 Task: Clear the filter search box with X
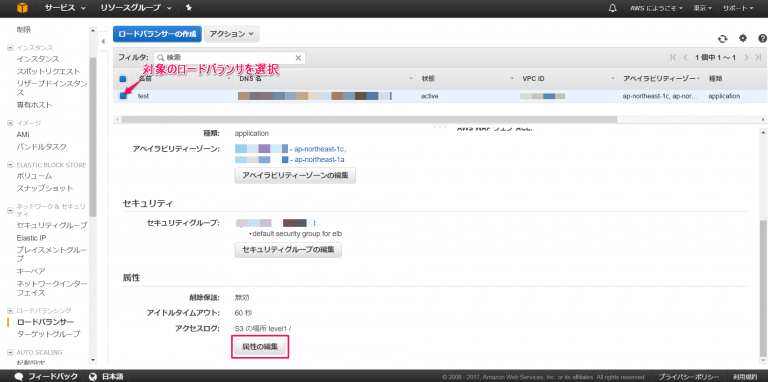298,58
